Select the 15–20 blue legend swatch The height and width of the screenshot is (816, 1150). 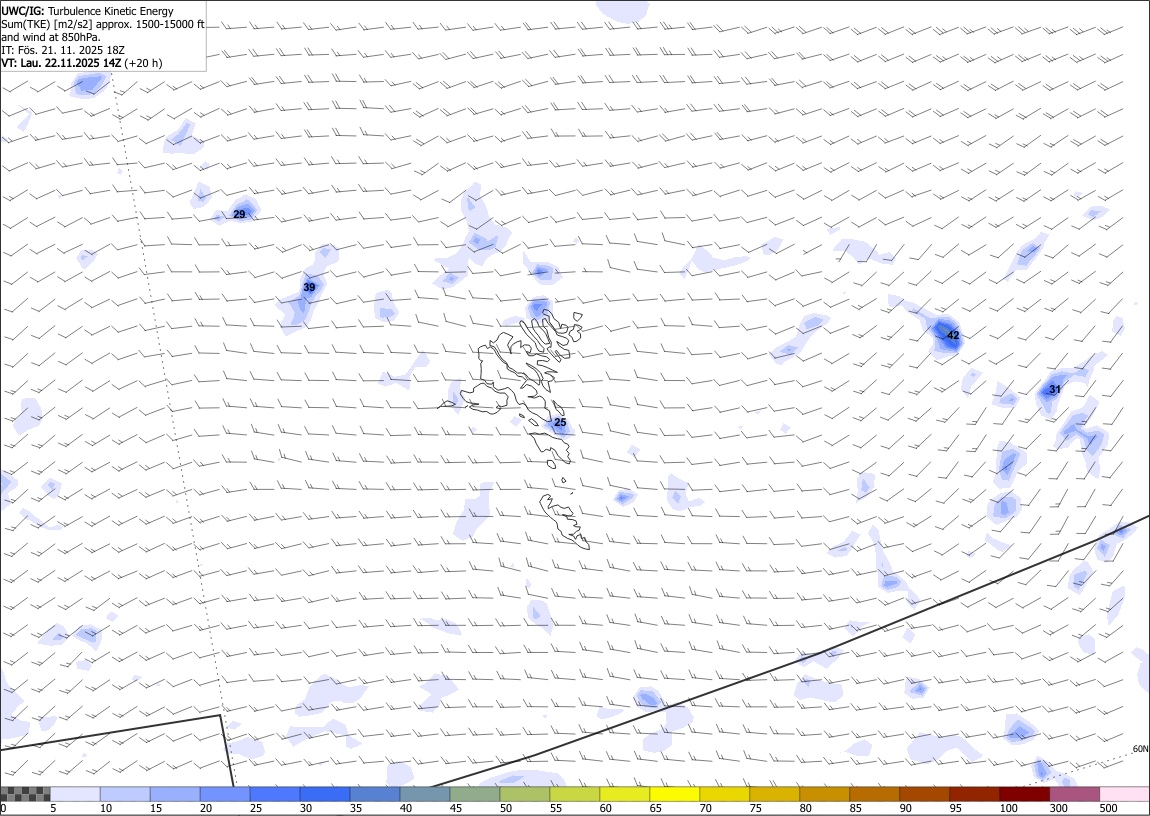[175, 794]
